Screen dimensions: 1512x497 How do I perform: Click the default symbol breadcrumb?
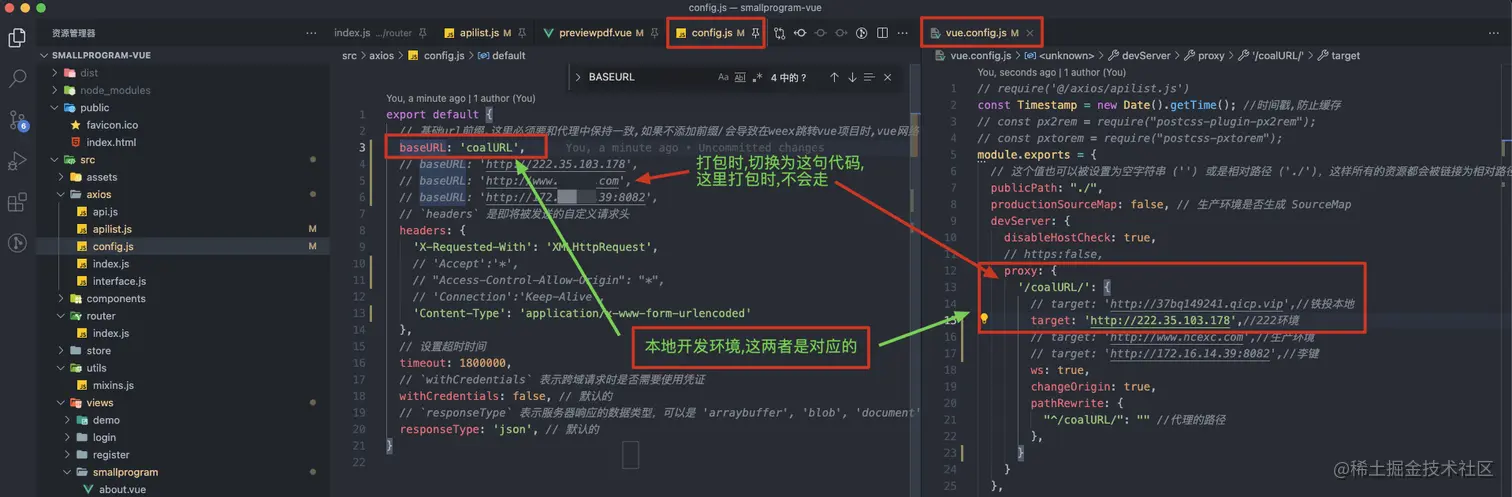click(501, 56)
